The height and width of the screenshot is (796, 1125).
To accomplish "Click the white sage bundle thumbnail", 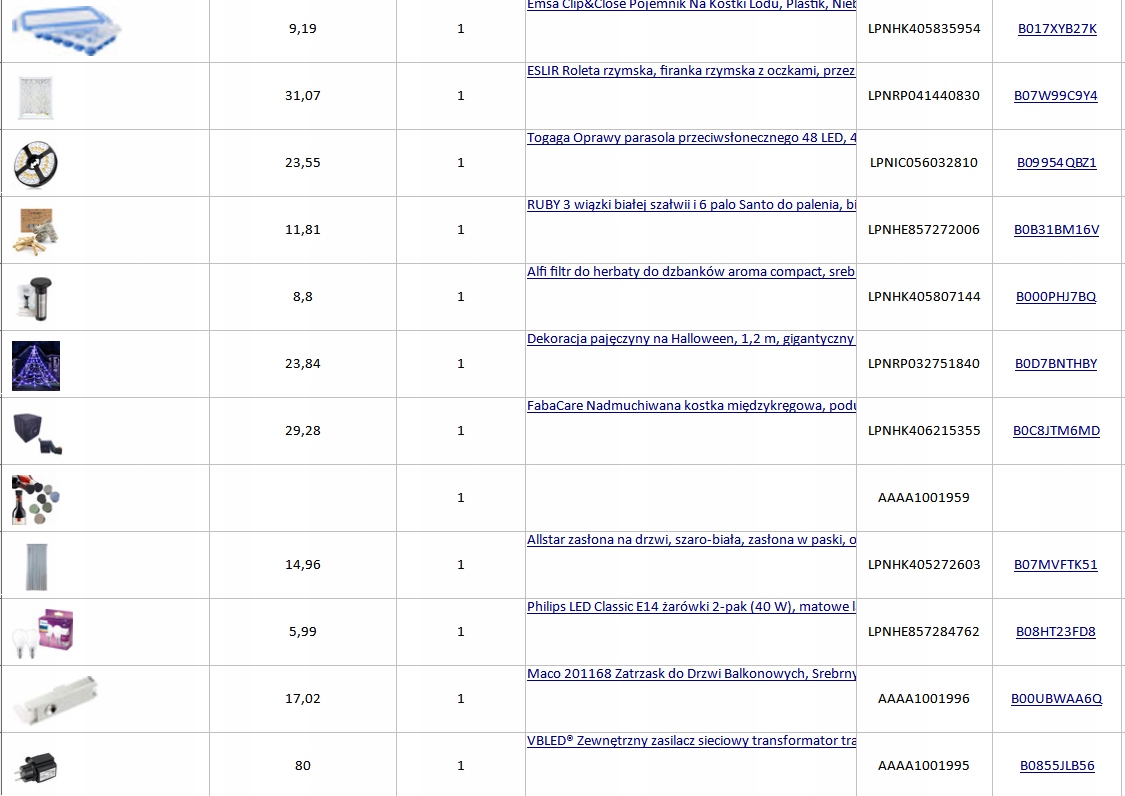I will (36, 230).
